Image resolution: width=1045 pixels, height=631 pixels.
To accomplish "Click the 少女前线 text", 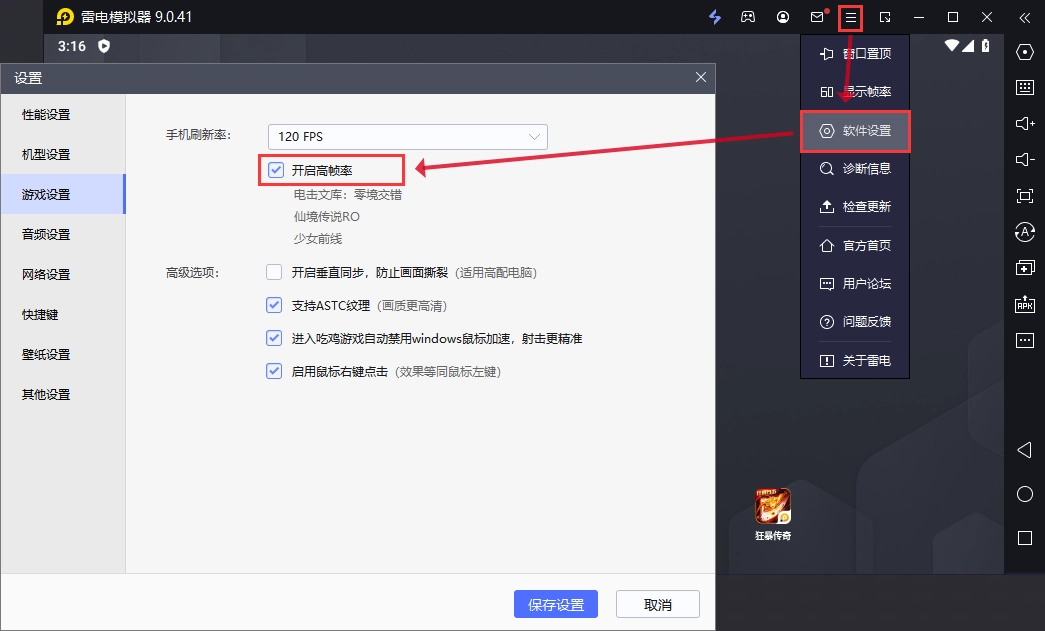I will 318,239.
